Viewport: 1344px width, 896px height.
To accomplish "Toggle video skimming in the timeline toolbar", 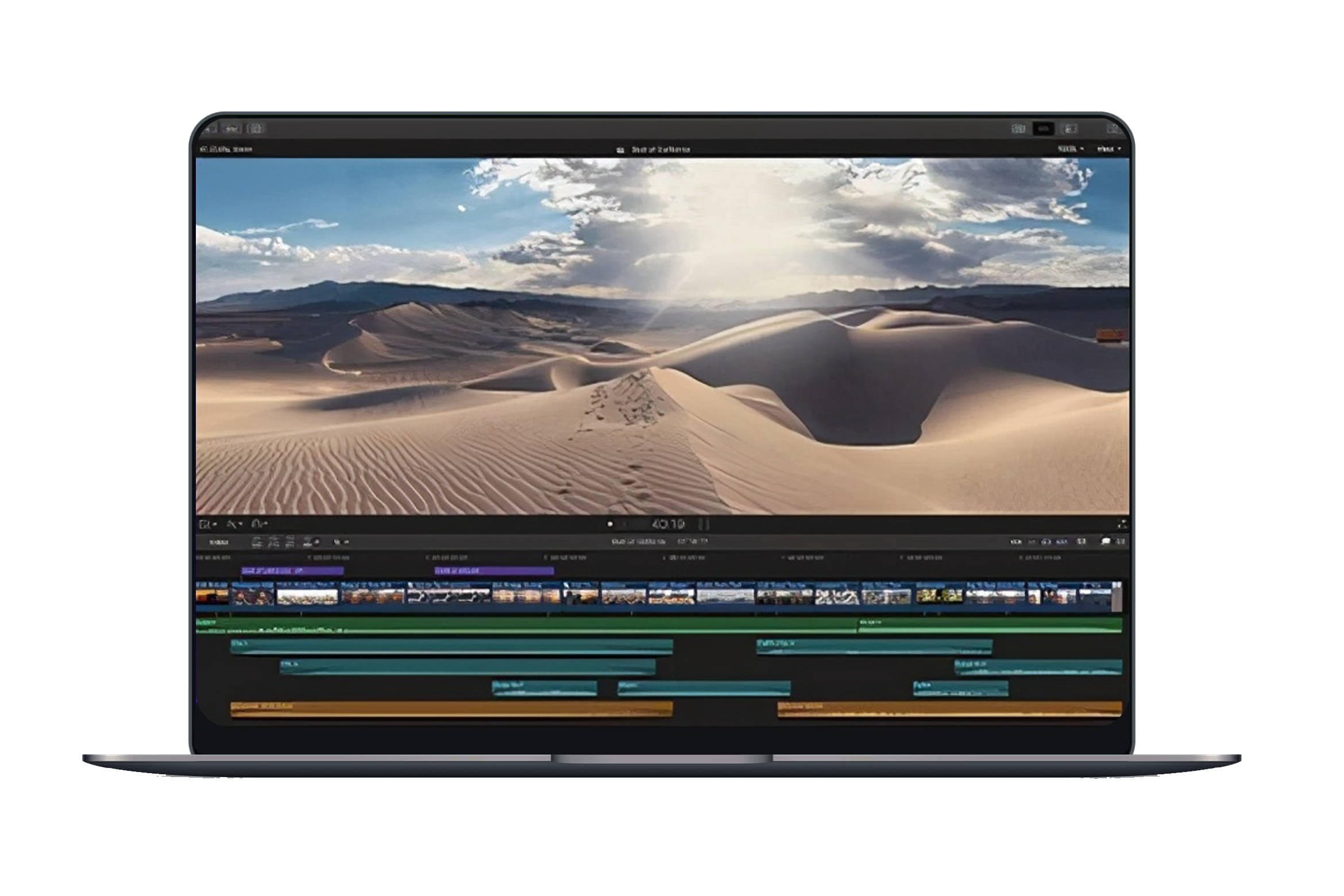I will tap(1016, 542).
